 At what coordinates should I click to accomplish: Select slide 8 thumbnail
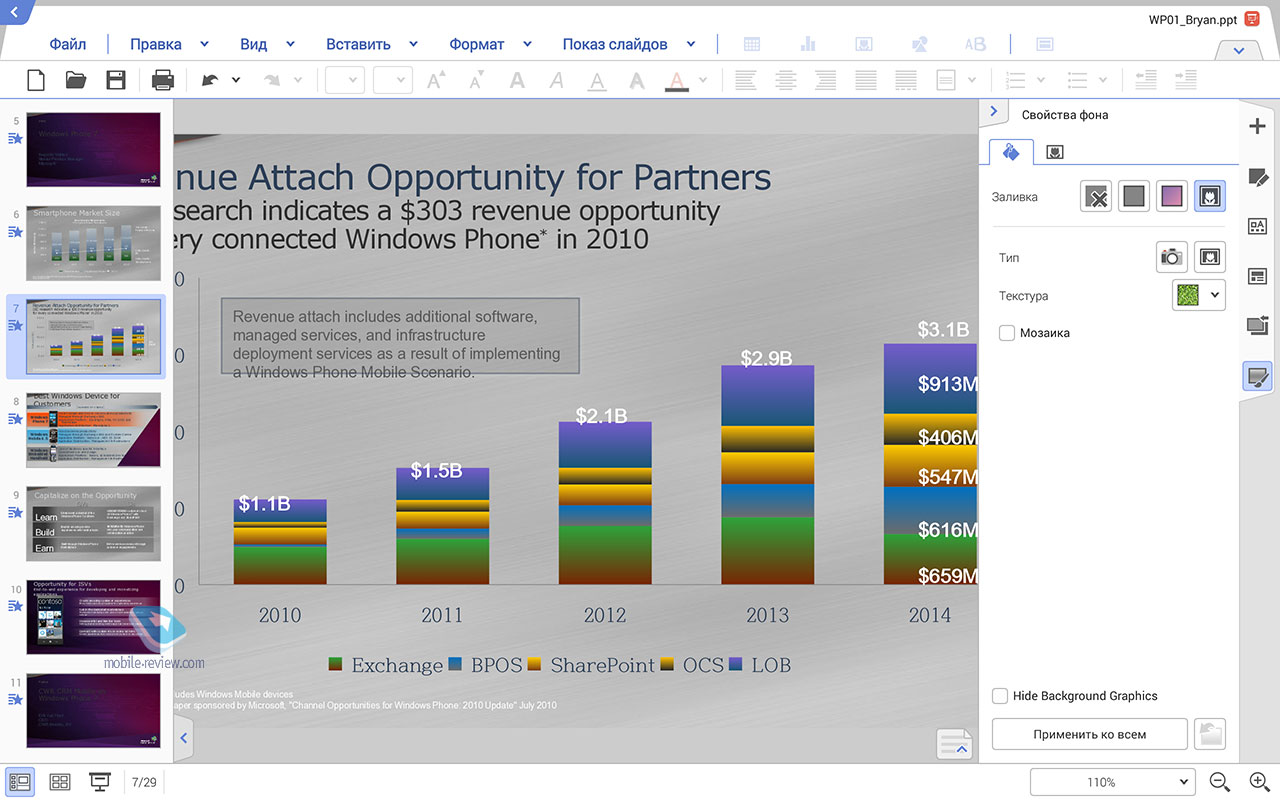(93, 430)
